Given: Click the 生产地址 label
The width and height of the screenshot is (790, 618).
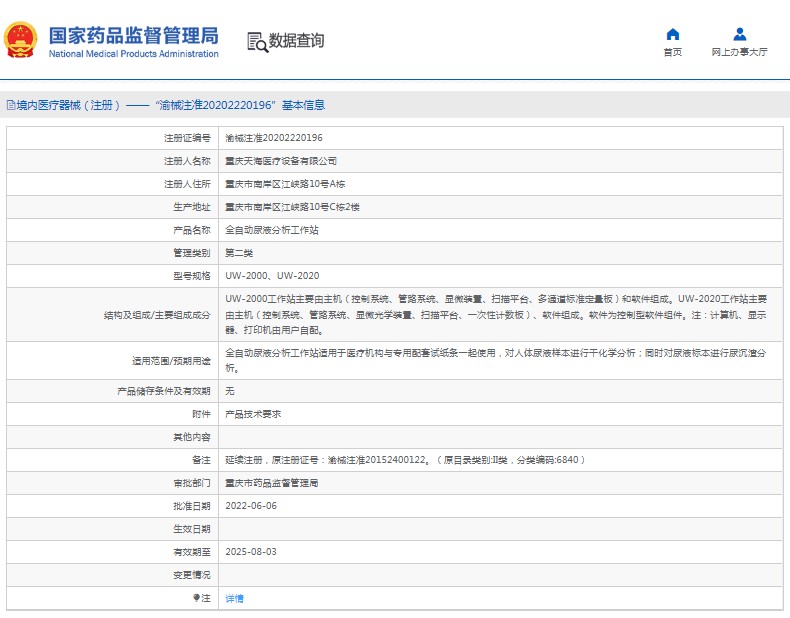Looking at the screenshot, I should 192,207.
